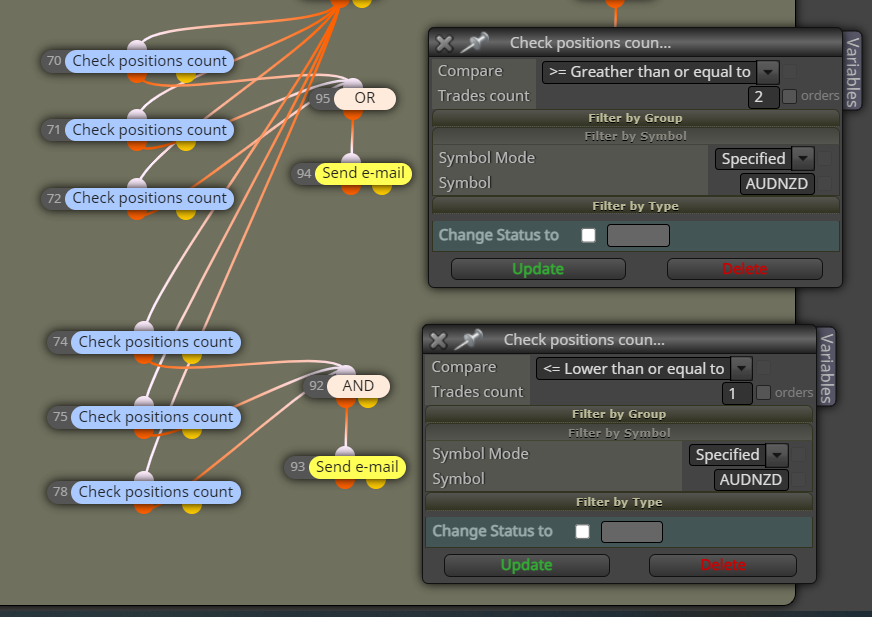Click orange output connector of node 78

pos(143,507)
